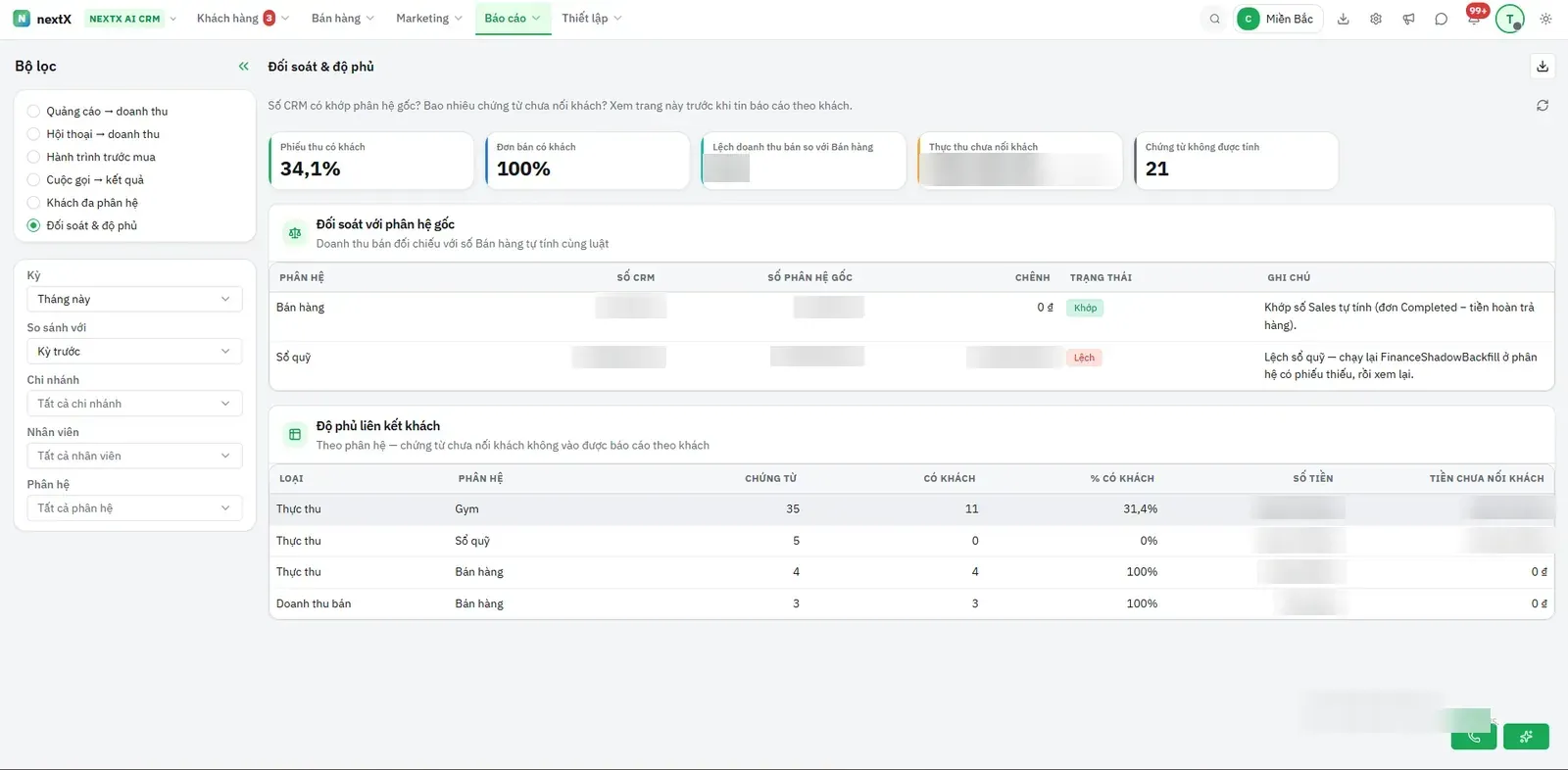This screenshot has width=1568, height=770.
Task: Click the scale icon beside Đối soát với phân hệ gốc
Action: pos(295,233)
